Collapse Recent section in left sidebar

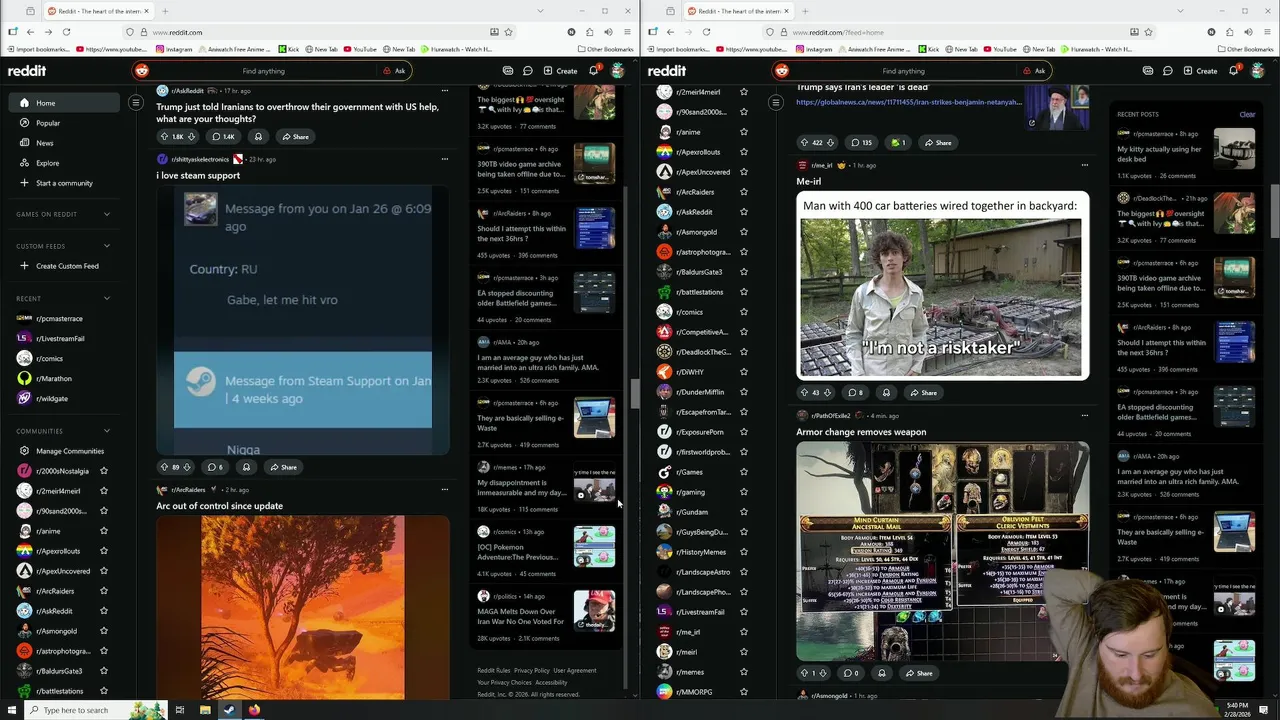pyautogui.click(x=107, y=298)
